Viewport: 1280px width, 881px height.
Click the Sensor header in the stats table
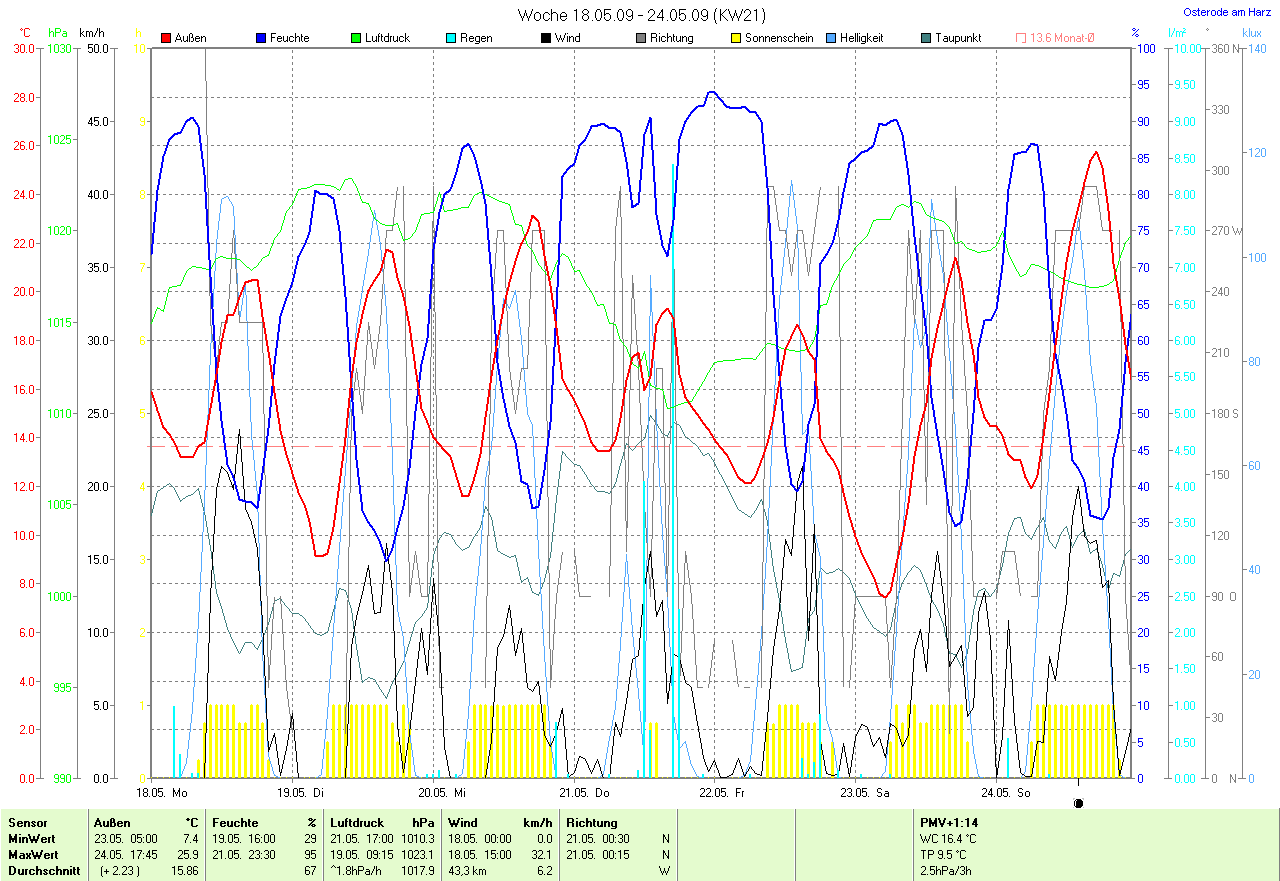27,823
